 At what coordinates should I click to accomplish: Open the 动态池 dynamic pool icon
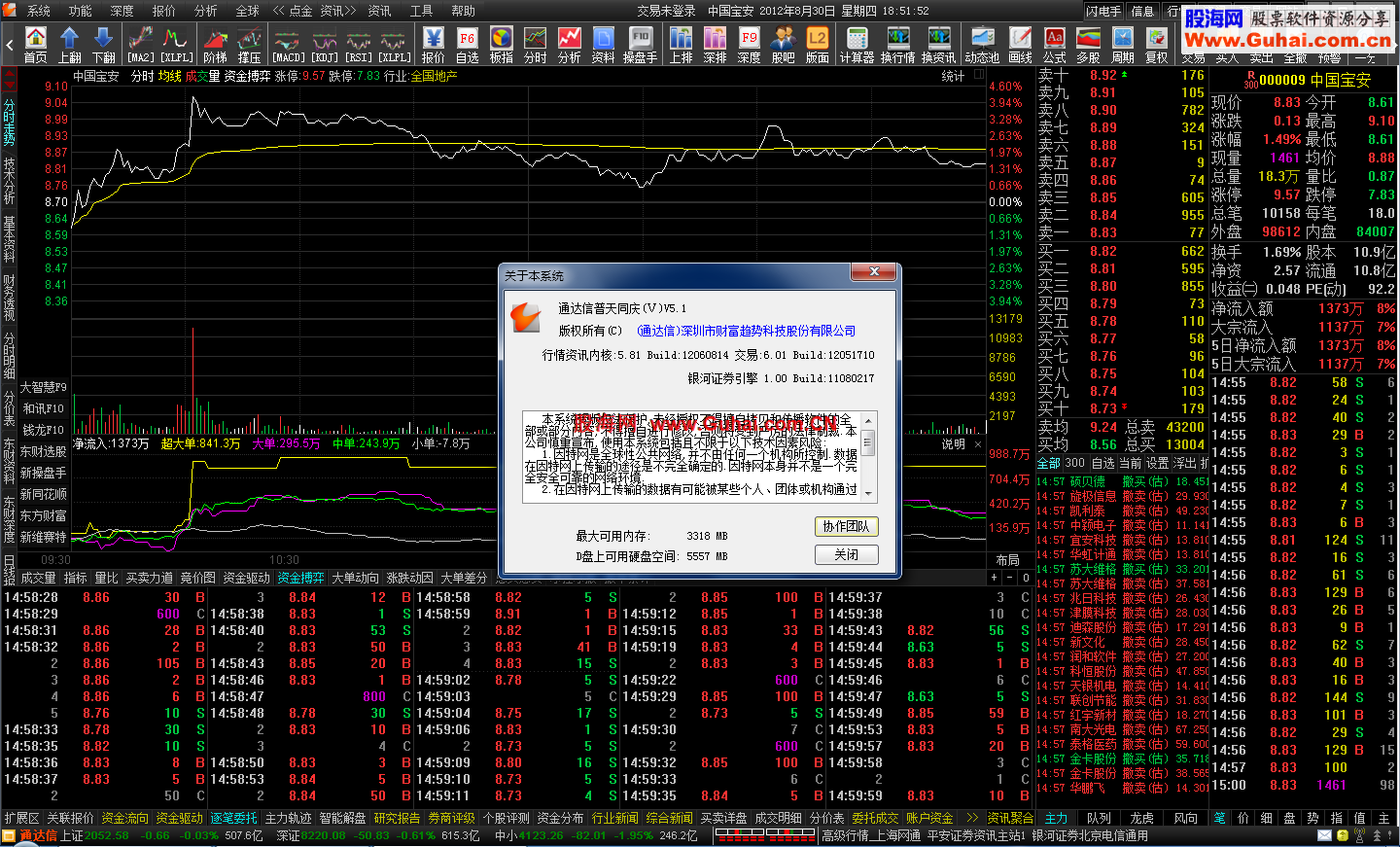click(982, 45)
